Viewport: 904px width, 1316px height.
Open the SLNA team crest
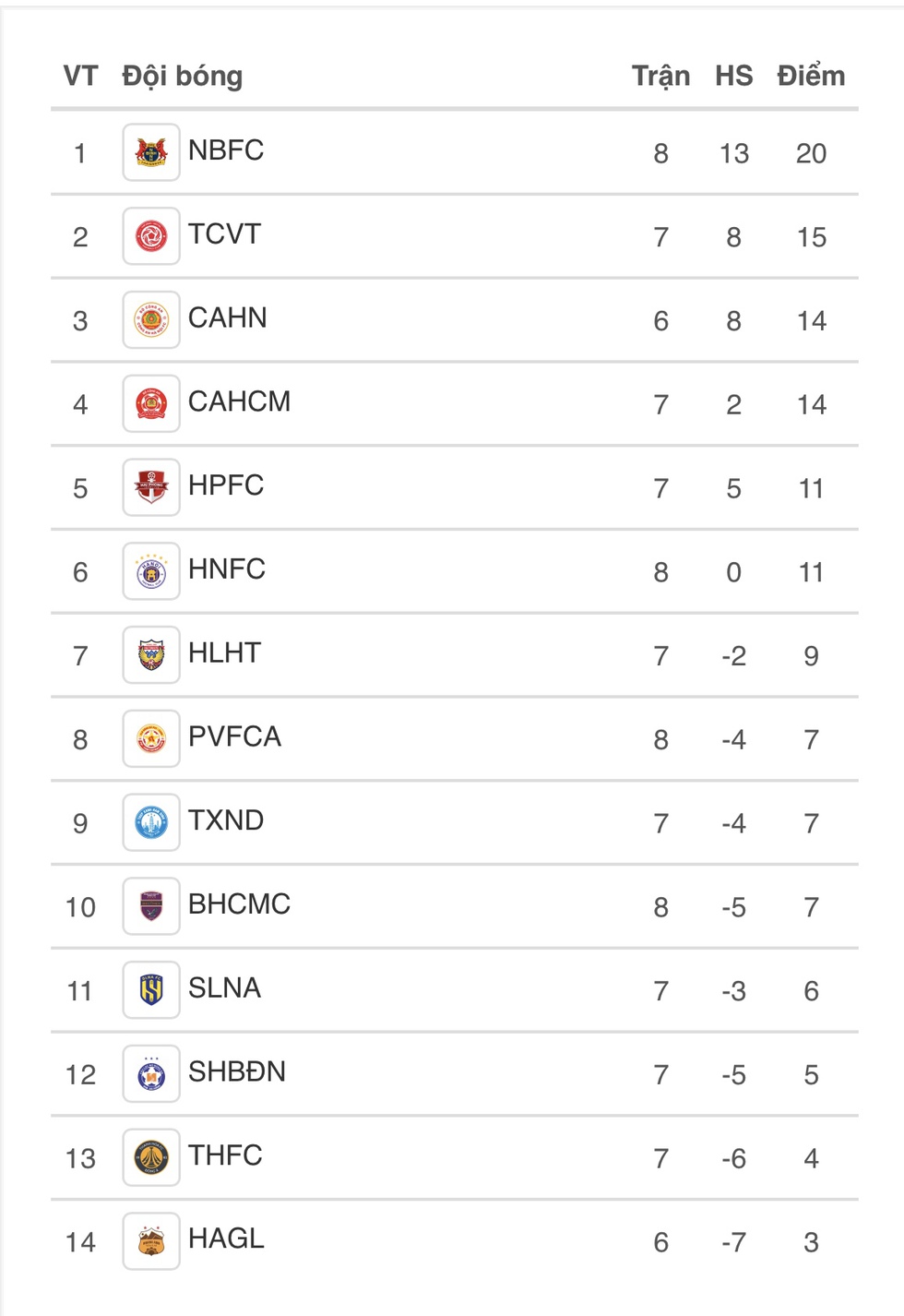tap(151, 990)
